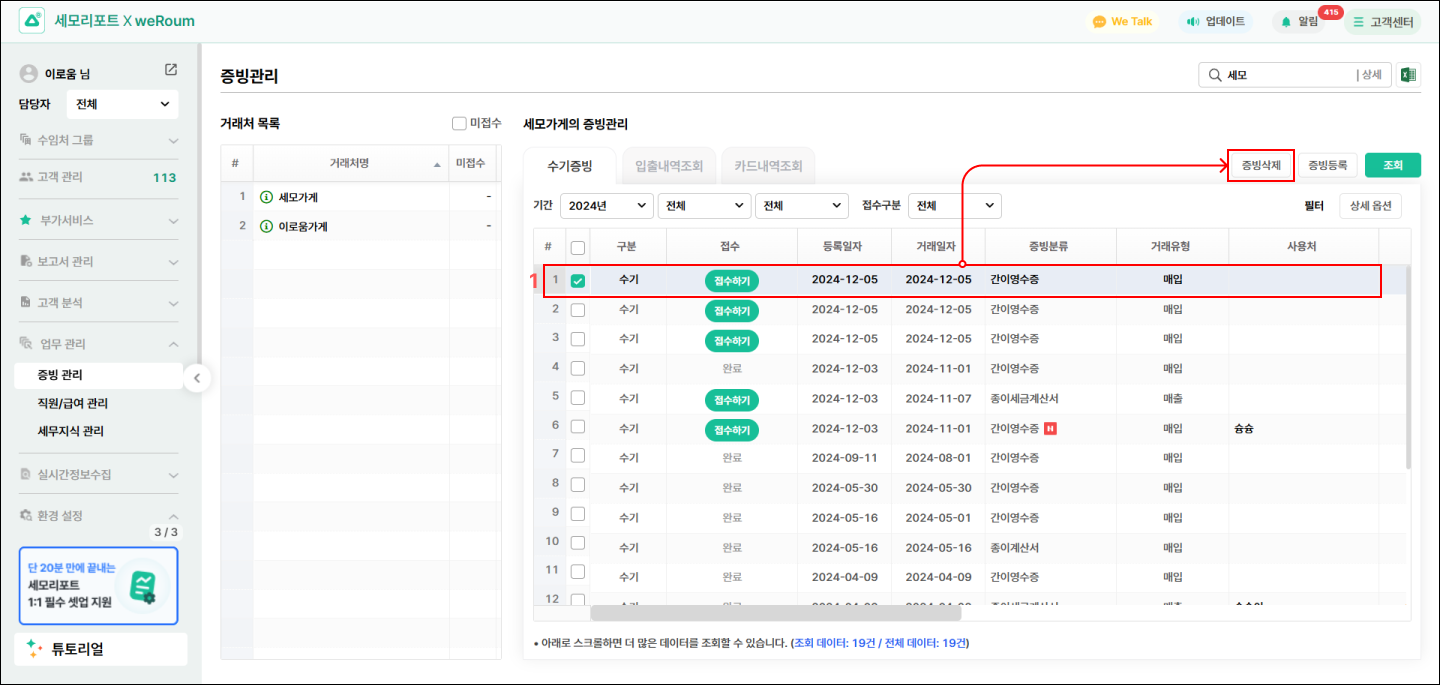Click the search input field containing 세모
This screenshot has width=1440, height=685.
coord(1285,75)
